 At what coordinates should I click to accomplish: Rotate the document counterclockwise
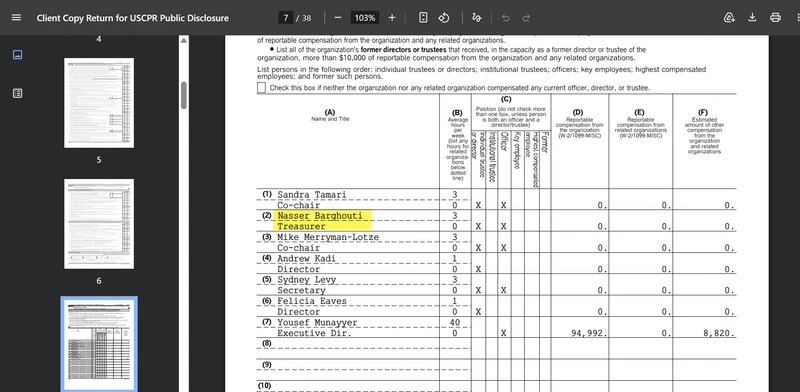pos(444,17)
